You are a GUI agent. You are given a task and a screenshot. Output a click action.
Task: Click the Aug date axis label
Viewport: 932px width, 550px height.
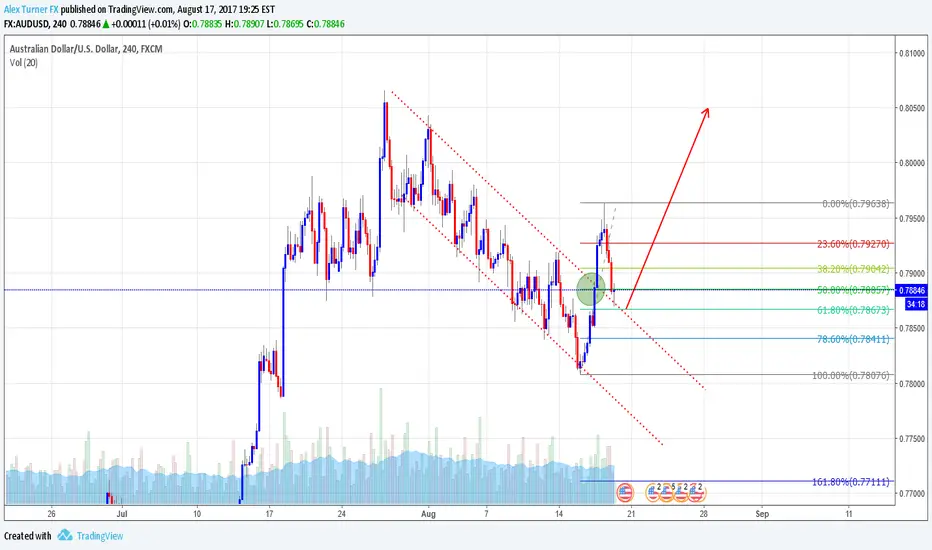[428, 514]
